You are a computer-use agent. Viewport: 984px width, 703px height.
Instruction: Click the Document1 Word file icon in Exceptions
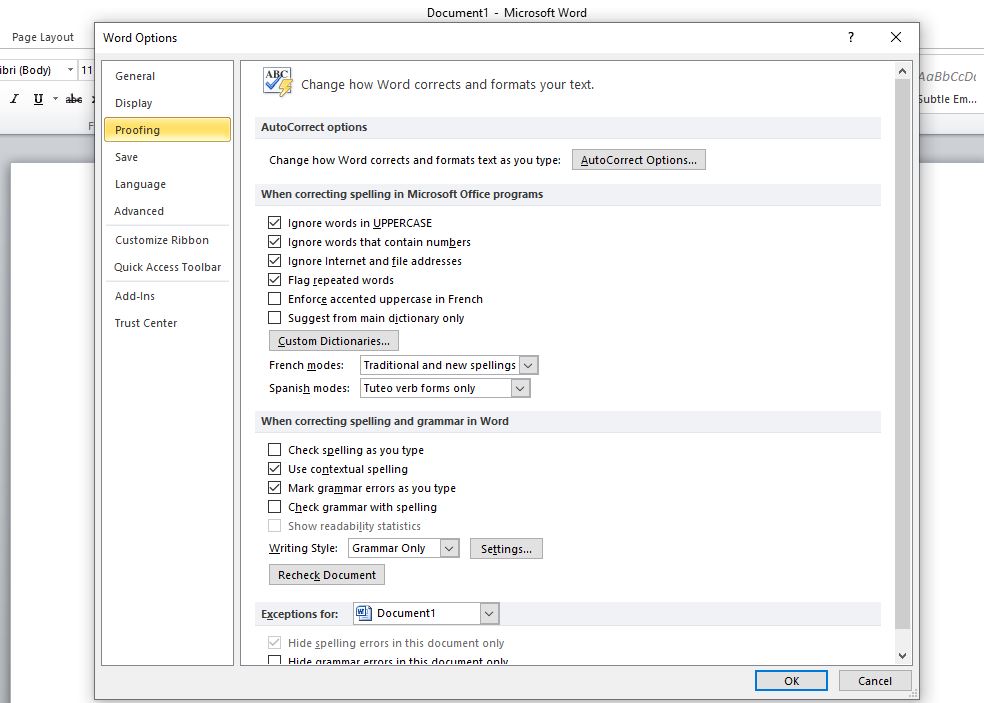364,613
